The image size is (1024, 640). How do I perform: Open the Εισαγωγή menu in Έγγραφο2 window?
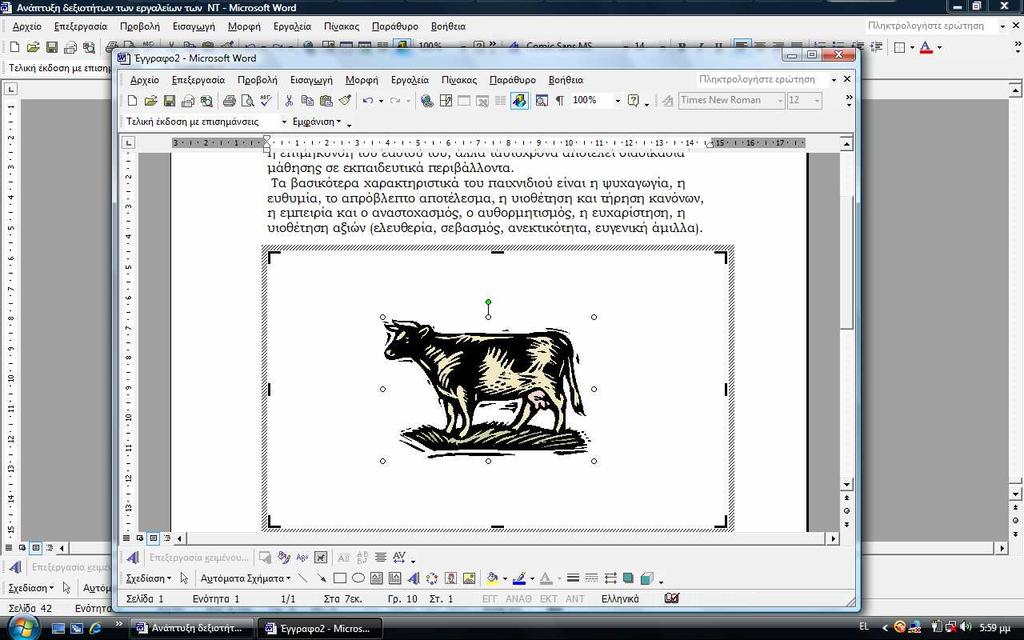311,80
